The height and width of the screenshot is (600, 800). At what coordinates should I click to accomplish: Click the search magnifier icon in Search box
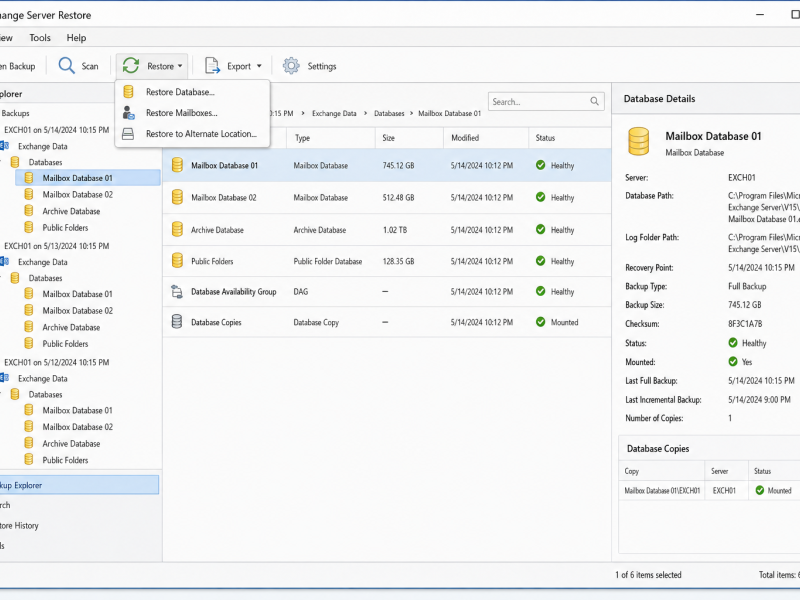click(x=594, y=102)
